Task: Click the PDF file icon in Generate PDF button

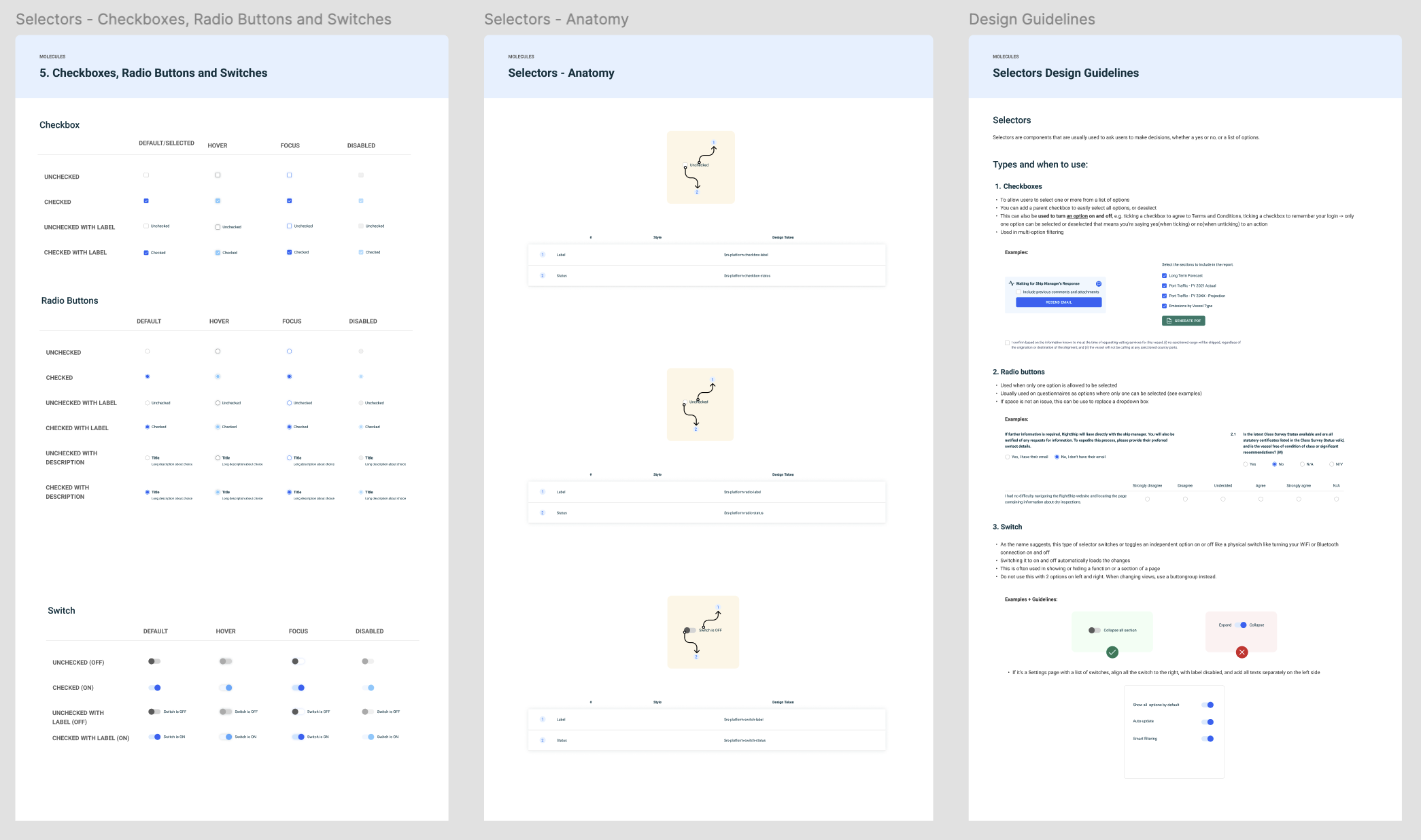Action: coord(1169,321)
